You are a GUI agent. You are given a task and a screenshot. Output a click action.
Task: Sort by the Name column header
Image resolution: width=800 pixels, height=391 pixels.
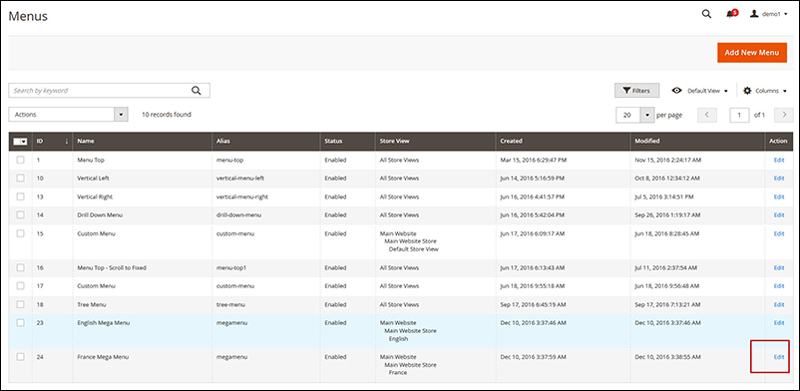(x=142, y=141)
